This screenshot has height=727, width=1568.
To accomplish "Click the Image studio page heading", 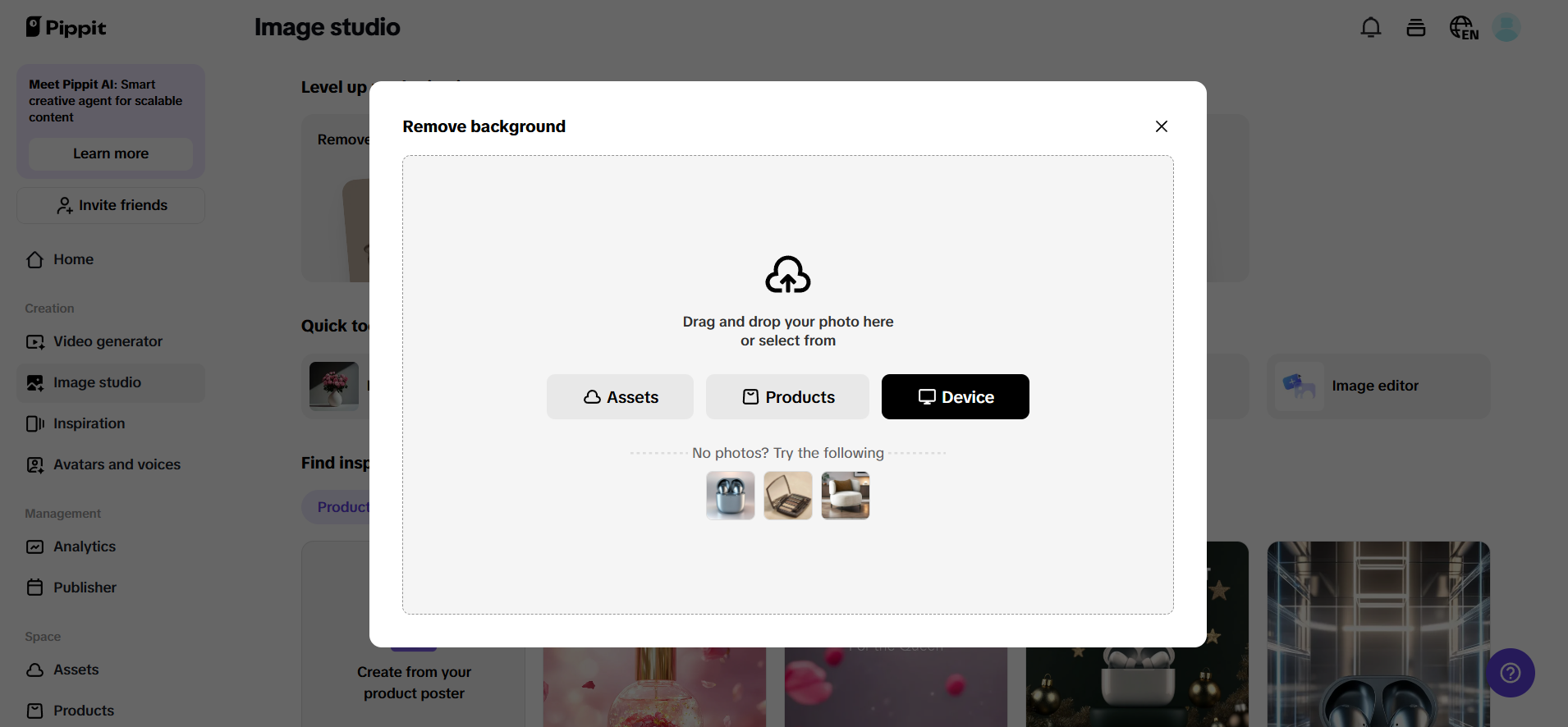I will [328, 27].
